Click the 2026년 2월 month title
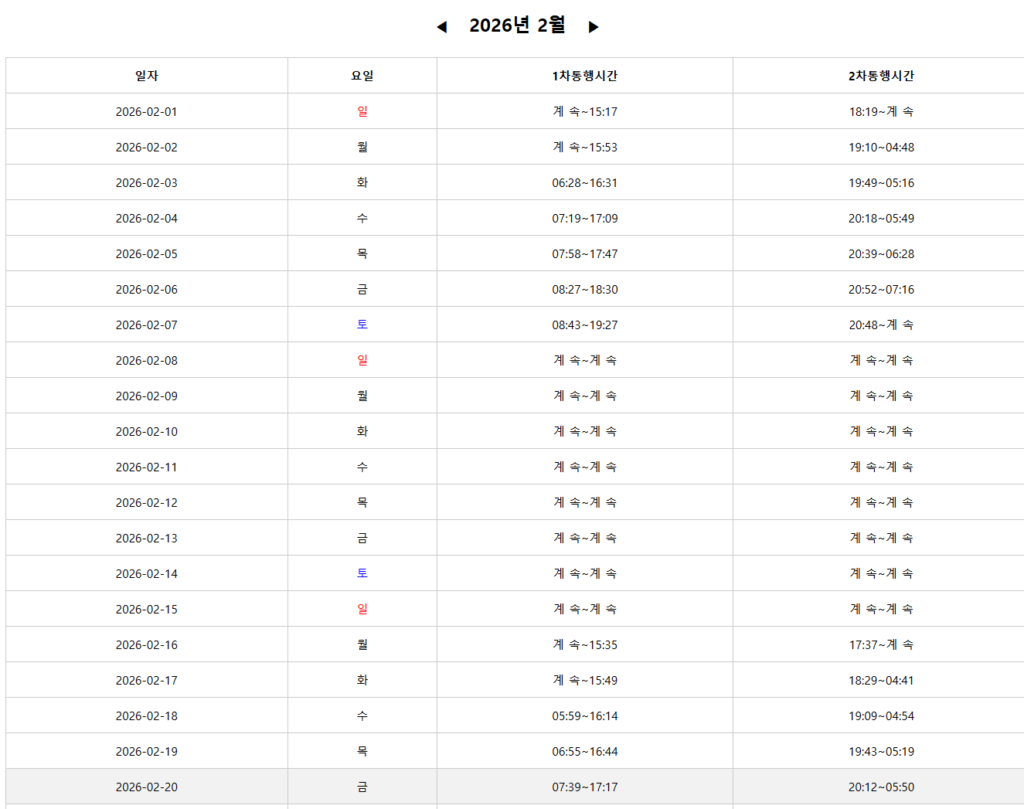Image resolution: width=1024 pixels, height=809 pixels. pyautogui.click(x=517, y=26)
